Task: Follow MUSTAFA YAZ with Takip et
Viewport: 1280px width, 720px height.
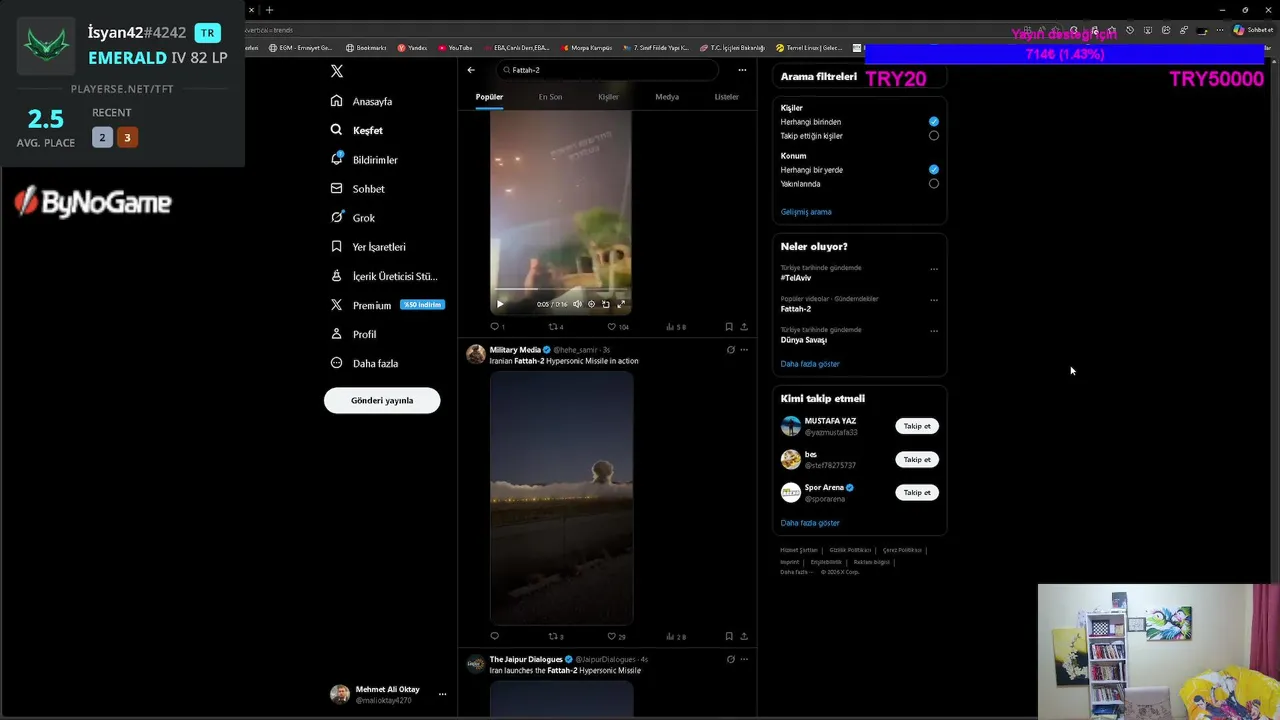Action: click(917, 426)
